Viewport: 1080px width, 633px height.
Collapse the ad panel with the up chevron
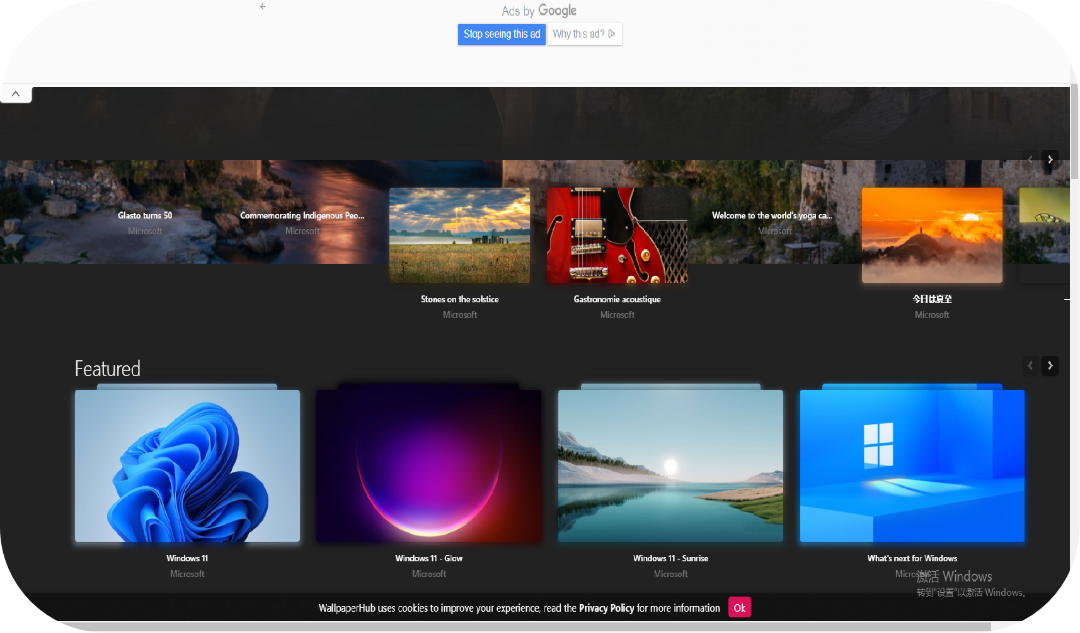tap(16, 94)
